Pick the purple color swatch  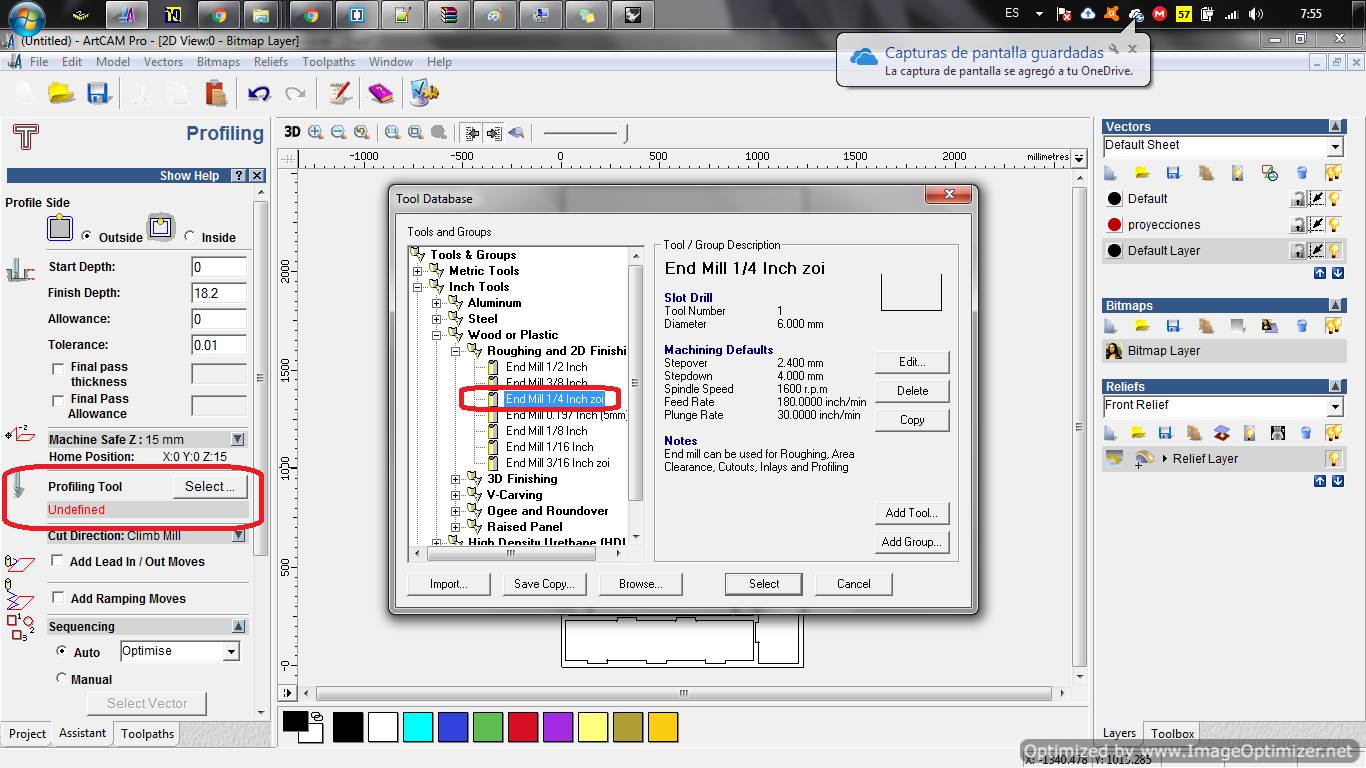coord(558,727)
